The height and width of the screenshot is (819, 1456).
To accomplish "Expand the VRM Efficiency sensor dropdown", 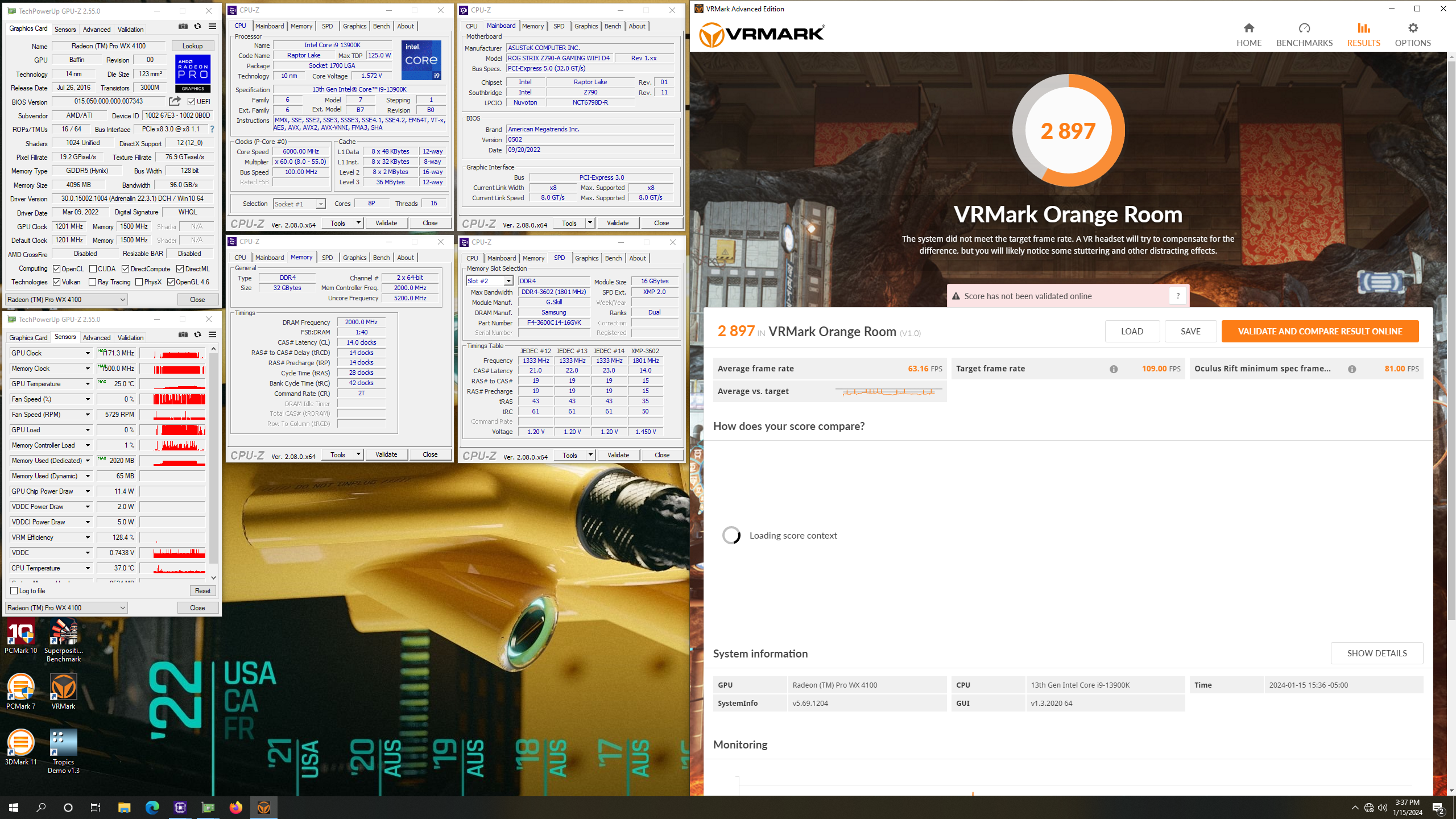I will (x=88, y=537).
